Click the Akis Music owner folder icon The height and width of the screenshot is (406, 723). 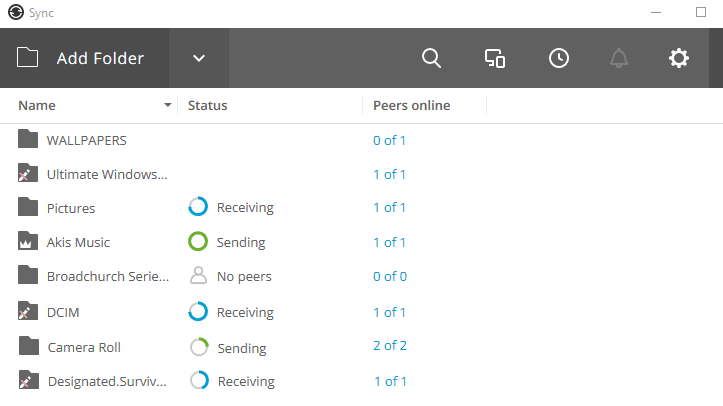28,241
